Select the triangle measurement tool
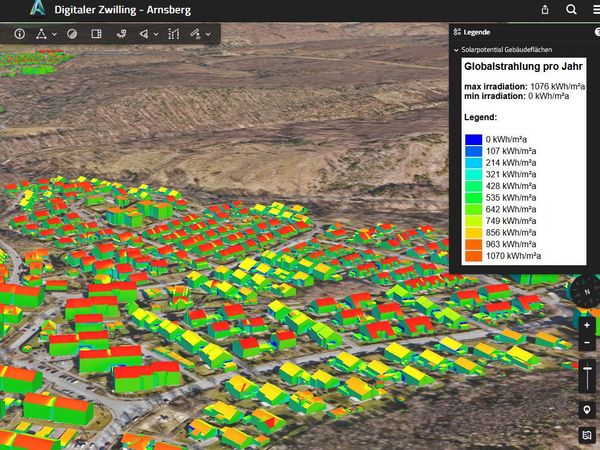The height and width of the screenshot is (450, 600). click(x=41, y=34)
